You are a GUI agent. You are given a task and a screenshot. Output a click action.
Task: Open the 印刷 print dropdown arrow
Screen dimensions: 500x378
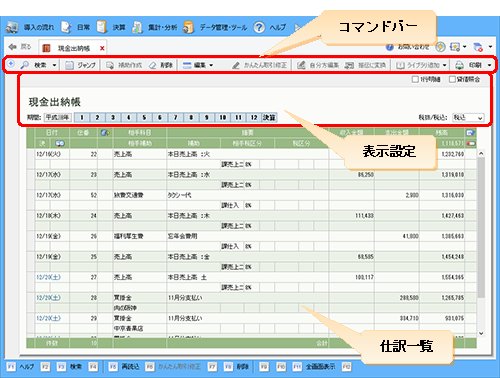pyautogui.click(x=489, y=65)
